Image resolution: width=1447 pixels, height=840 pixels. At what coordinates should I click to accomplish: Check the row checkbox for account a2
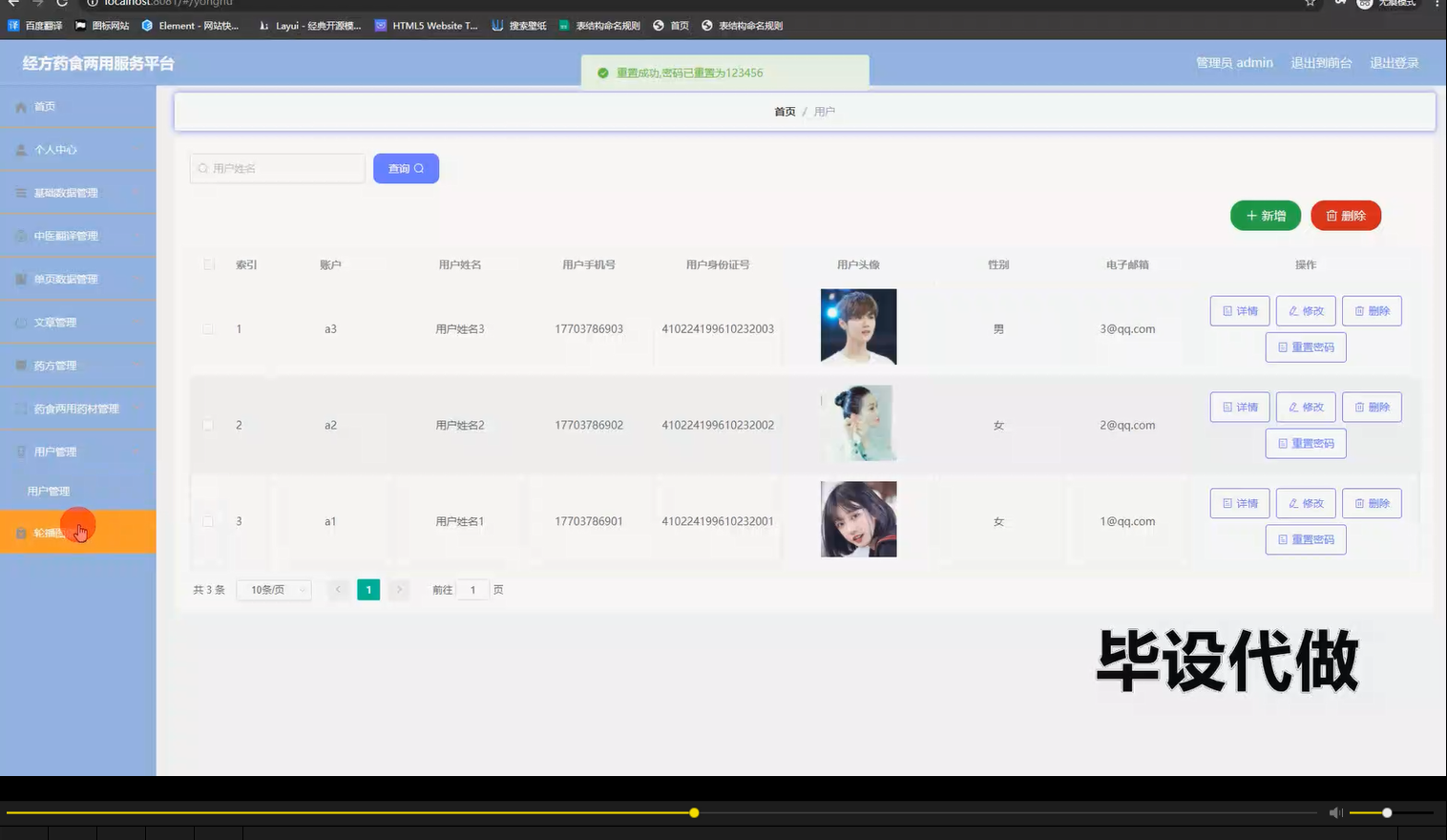point(208,425)
